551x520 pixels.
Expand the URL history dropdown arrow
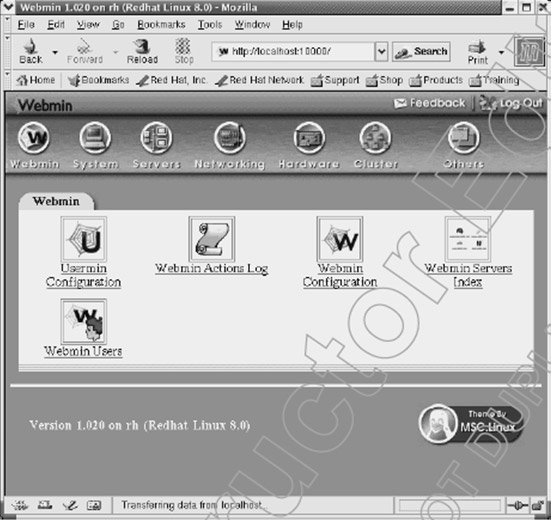(x=381, y=52)
